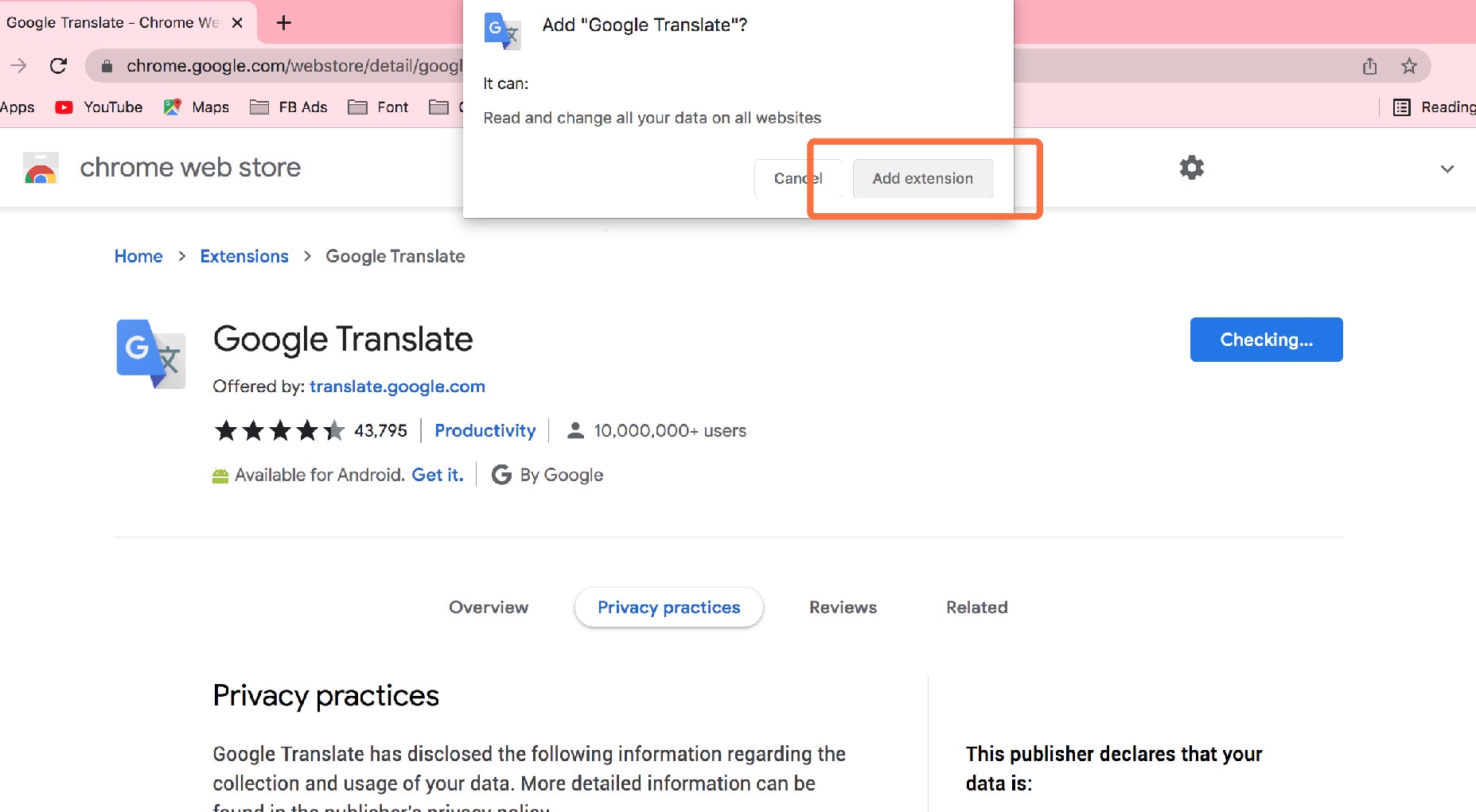
Task: Switch to the Reviews tab
Action: click(843, 608)
